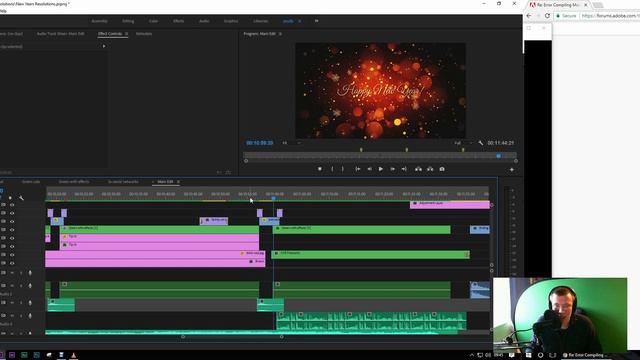Click the current timecode field in program monitor
The height and width of the screenshot is (360, 640).
pyautogui.click(x=260, y=143)
